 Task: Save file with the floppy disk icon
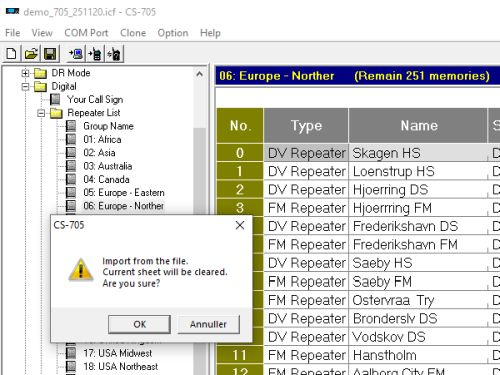tap(50, 54)
